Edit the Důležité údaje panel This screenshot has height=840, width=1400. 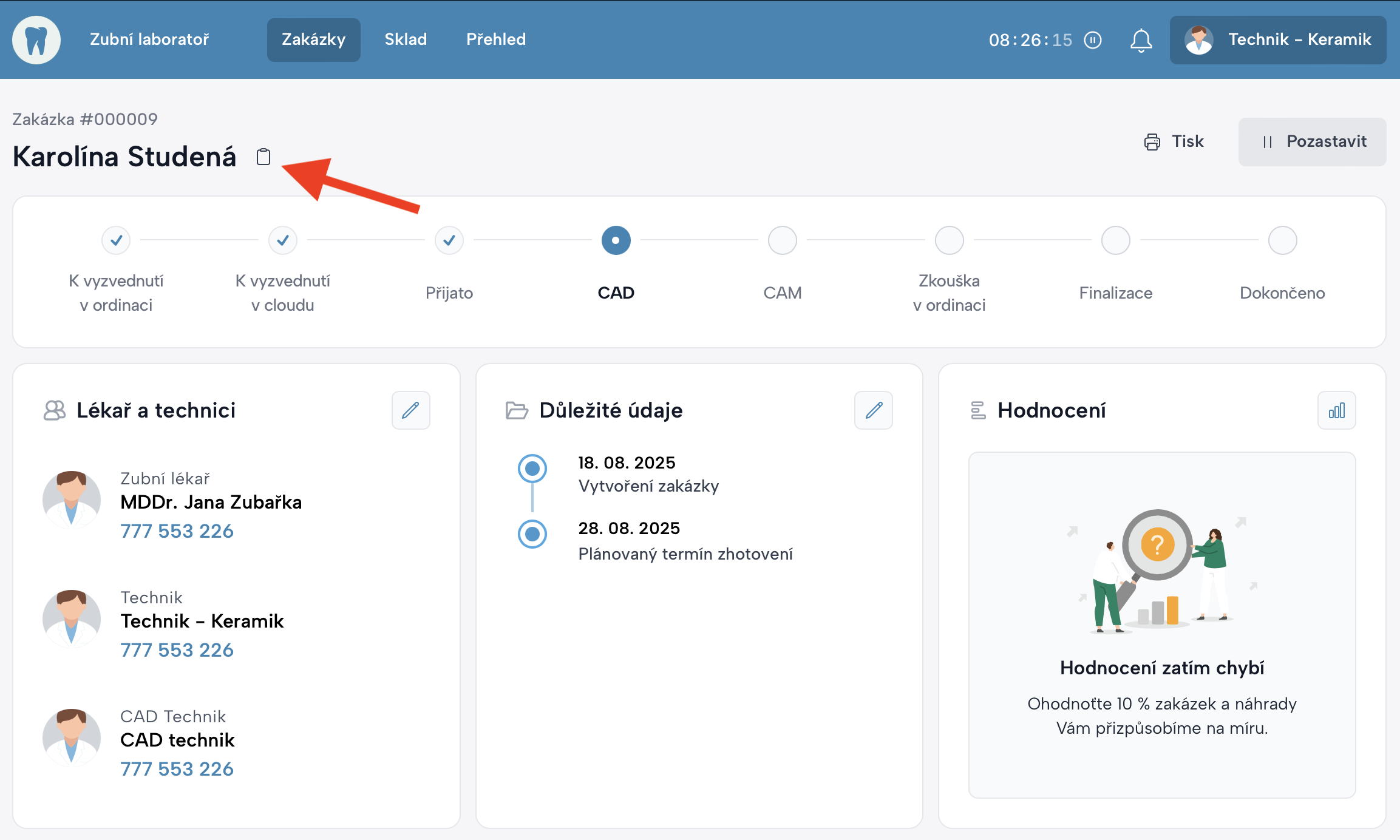click(x=873, y=410)
